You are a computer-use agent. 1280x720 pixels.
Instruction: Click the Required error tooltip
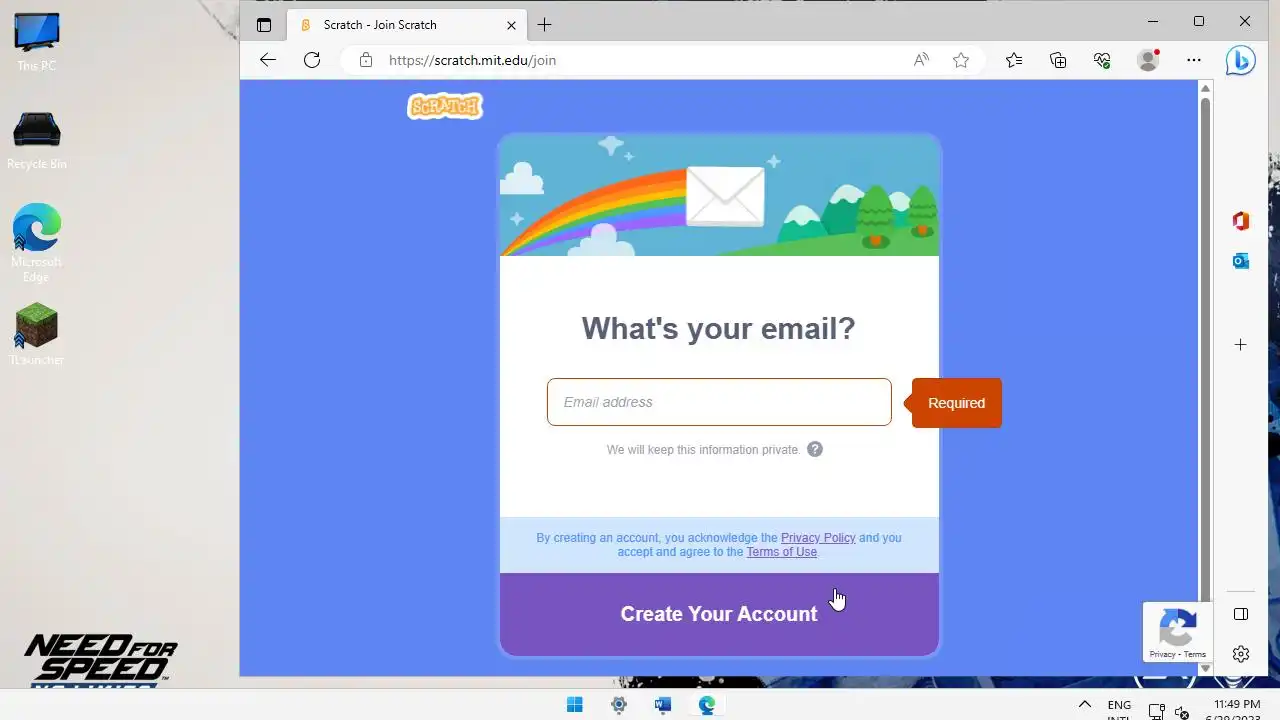pyautogui.click(x=956, y=403)
